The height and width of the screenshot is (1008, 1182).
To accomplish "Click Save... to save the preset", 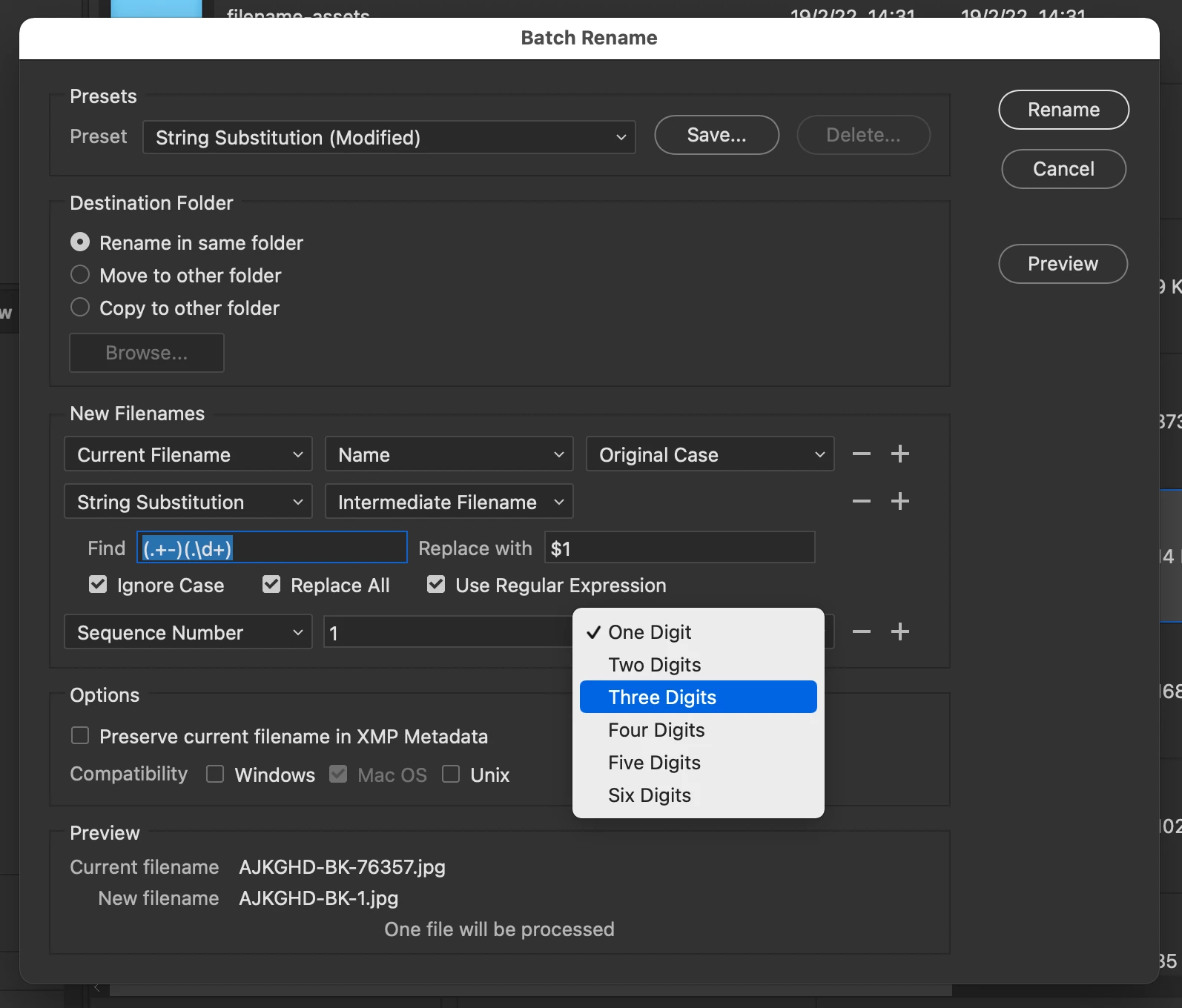I will click(716, 135).
